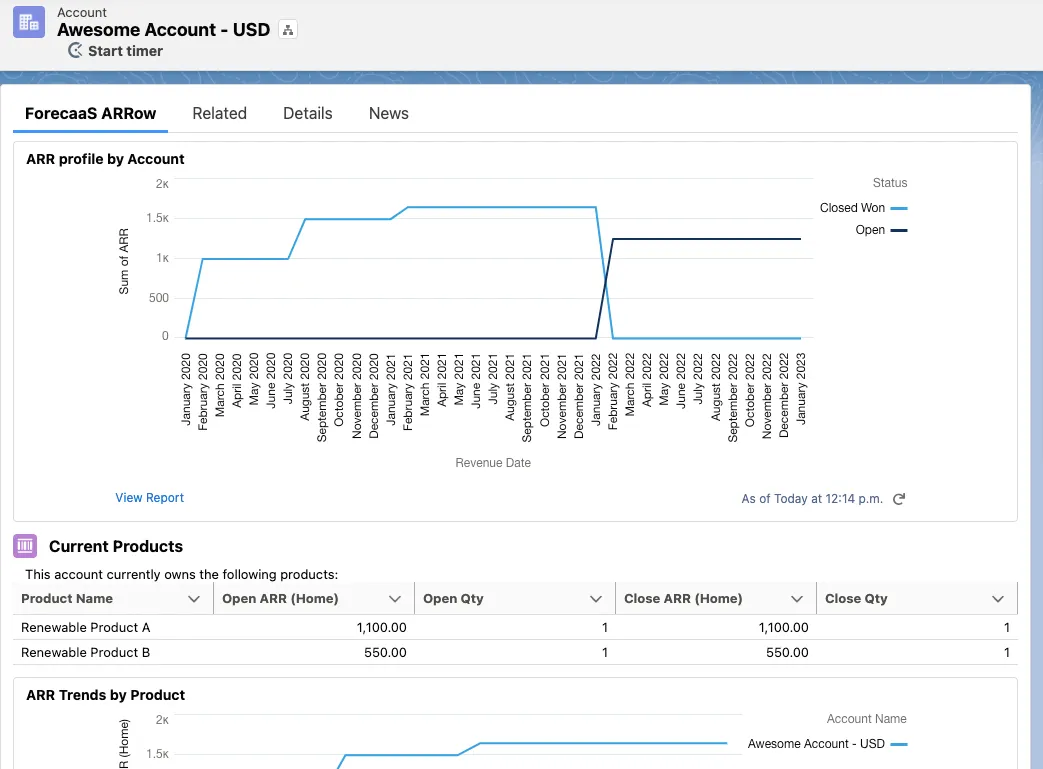1043x769 pixels.
Task: Click the January 2023 axis label
Action: point(801,389)
